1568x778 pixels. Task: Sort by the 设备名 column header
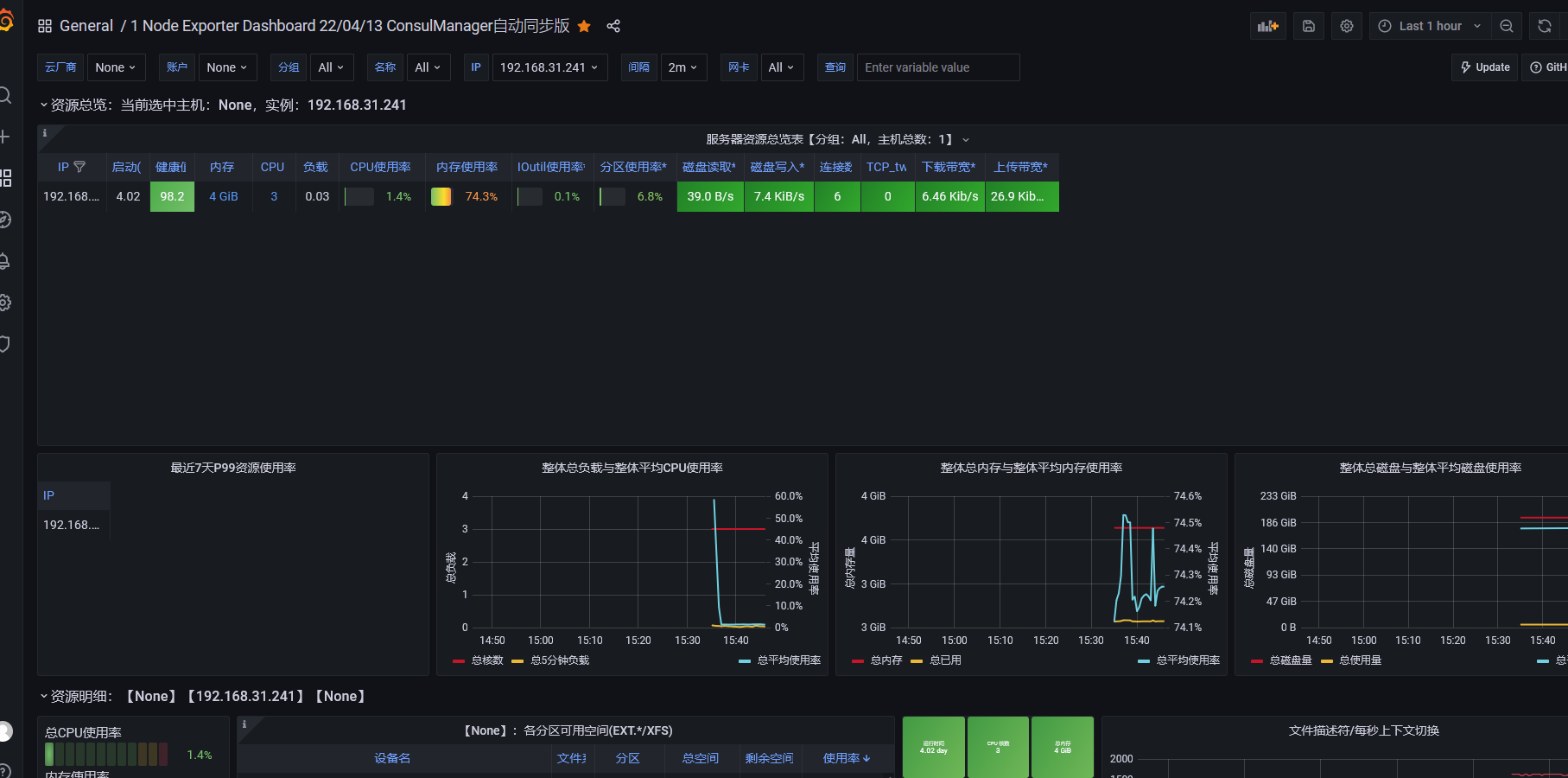coord(392,758)
